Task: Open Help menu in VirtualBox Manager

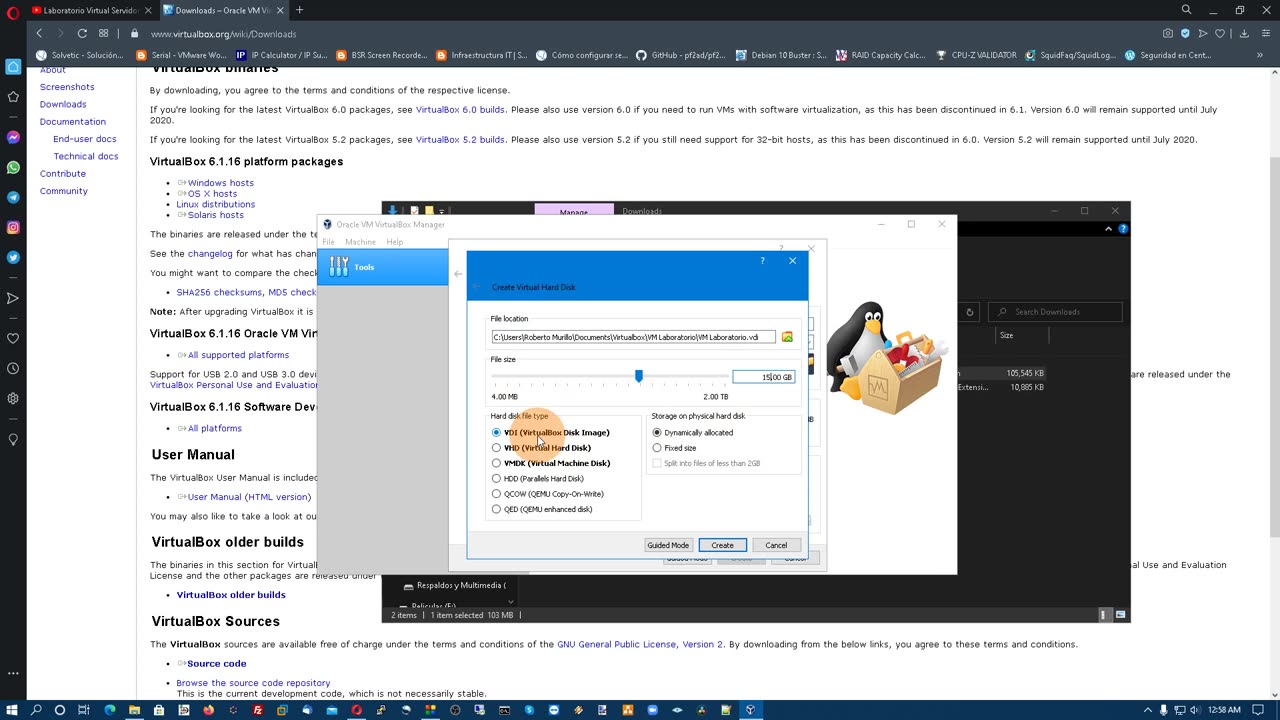Action: point(395,242)
